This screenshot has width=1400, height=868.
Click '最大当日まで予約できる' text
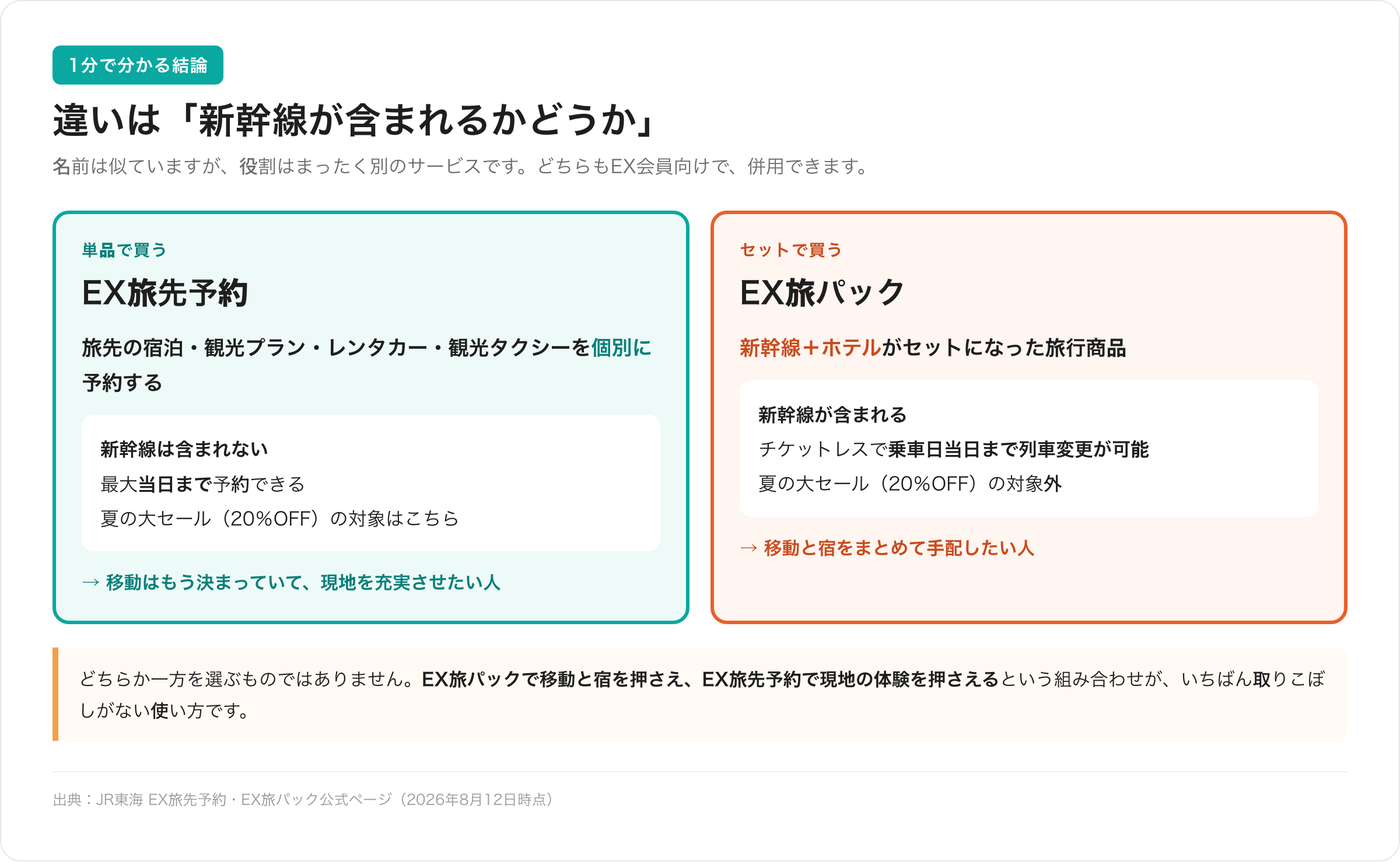[202, 484]
